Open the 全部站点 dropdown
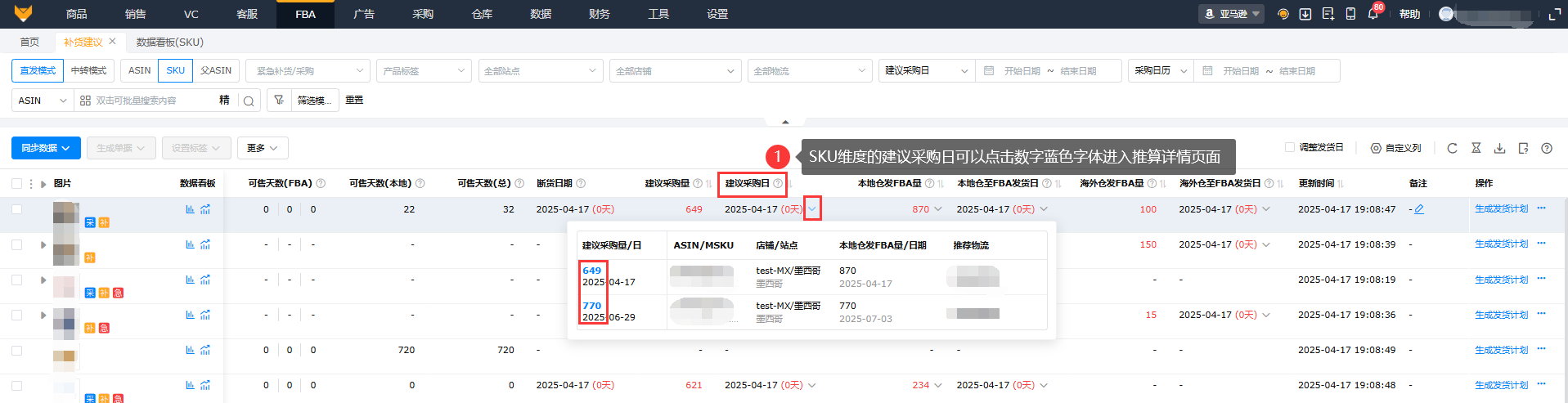This screenshot has height=403, width=1568. click(541, 71)
